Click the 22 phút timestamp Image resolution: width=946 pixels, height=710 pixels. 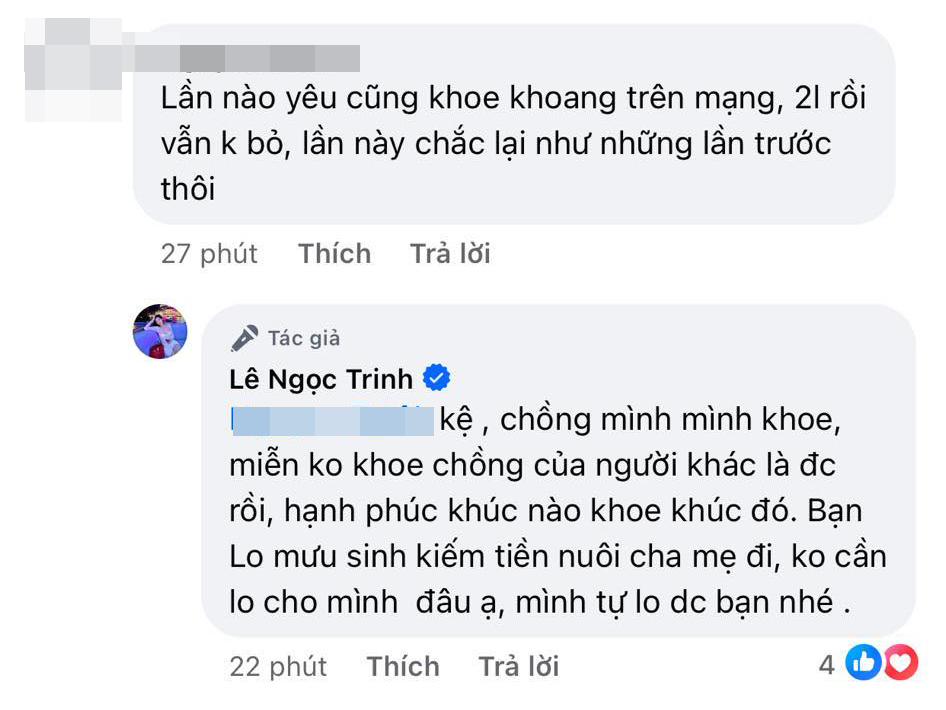click(278, 667)
